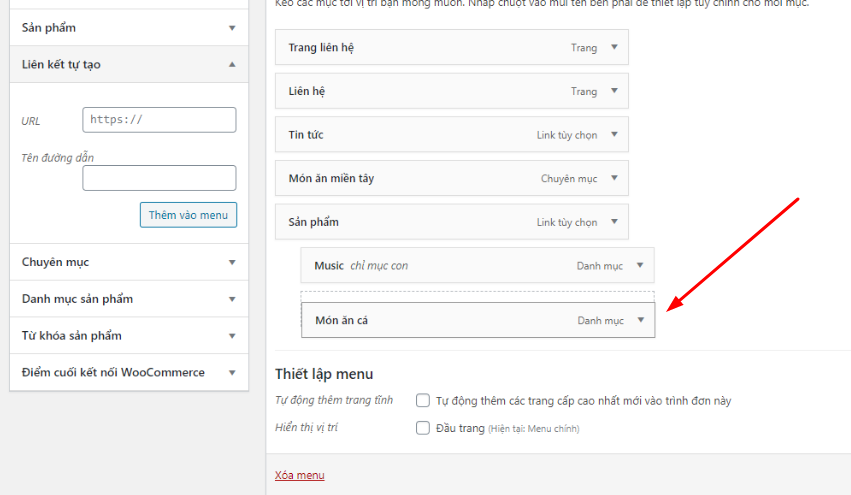Screen dimensions: 851x495
Task: Open Tin tức menu item settings arrow
Action: pos(614,135)
